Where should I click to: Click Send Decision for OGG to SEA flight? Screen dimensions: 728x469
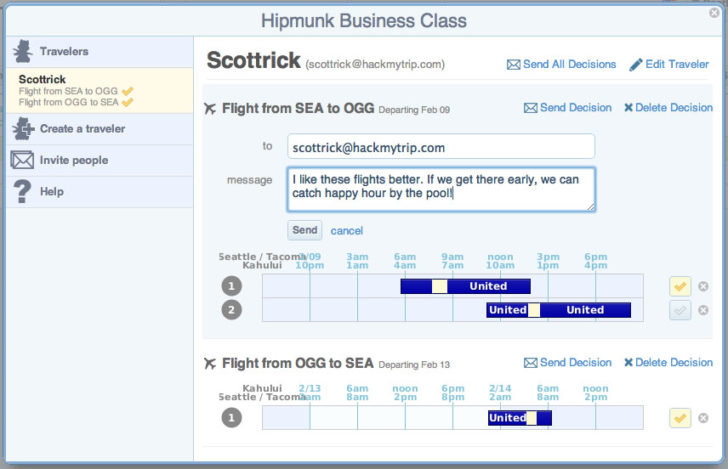pos(576,363)
